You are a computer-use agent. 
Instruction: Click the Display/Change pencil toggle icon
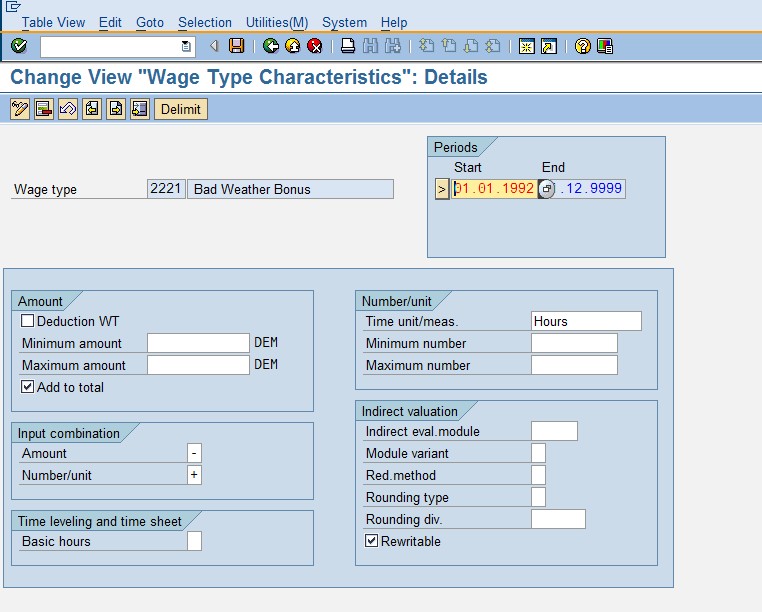[20, 109]
